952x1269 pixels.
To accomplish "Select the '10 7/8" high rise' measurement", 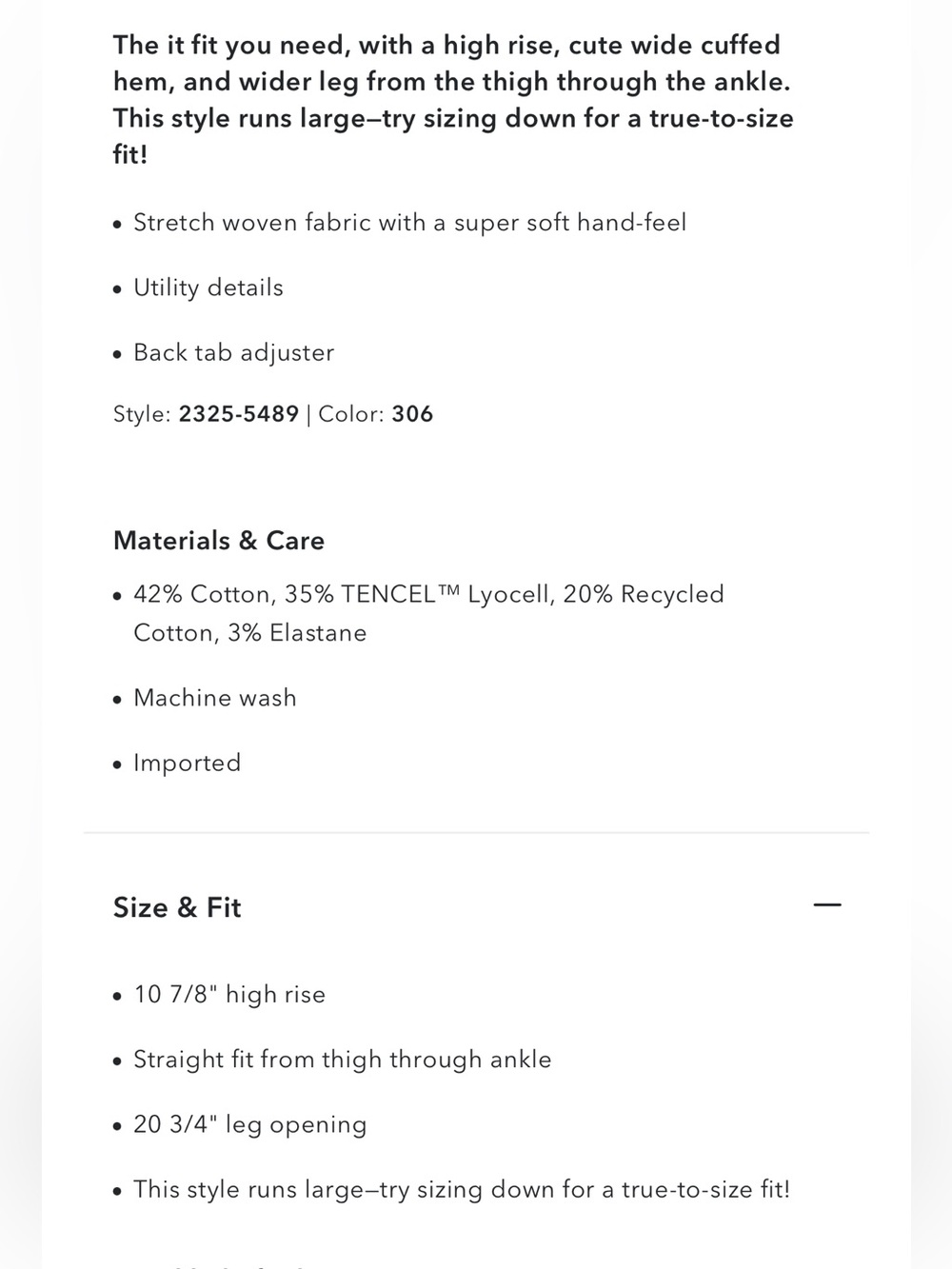I will [x=229, y=995].
